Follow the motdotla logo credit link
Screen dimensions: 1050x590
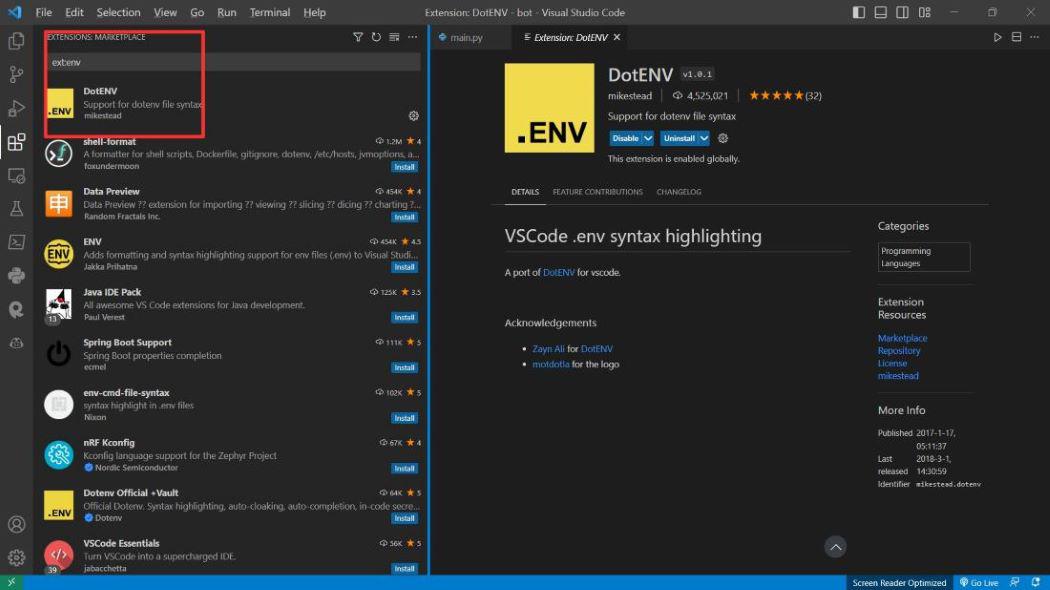pyautogui.click(x=550, y=364)
